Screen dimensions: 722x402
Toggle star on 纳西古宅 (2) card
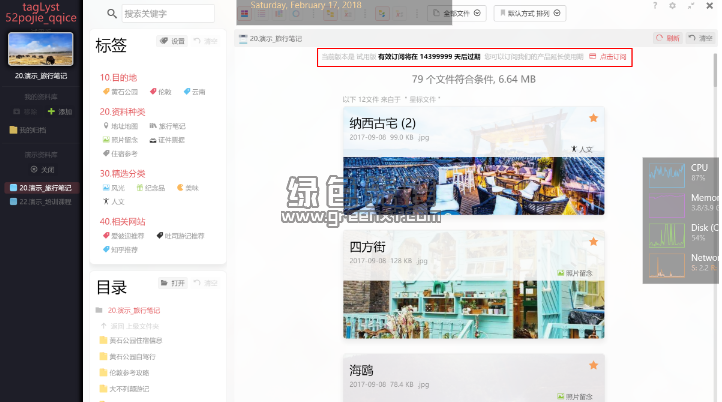click(594, 118)
